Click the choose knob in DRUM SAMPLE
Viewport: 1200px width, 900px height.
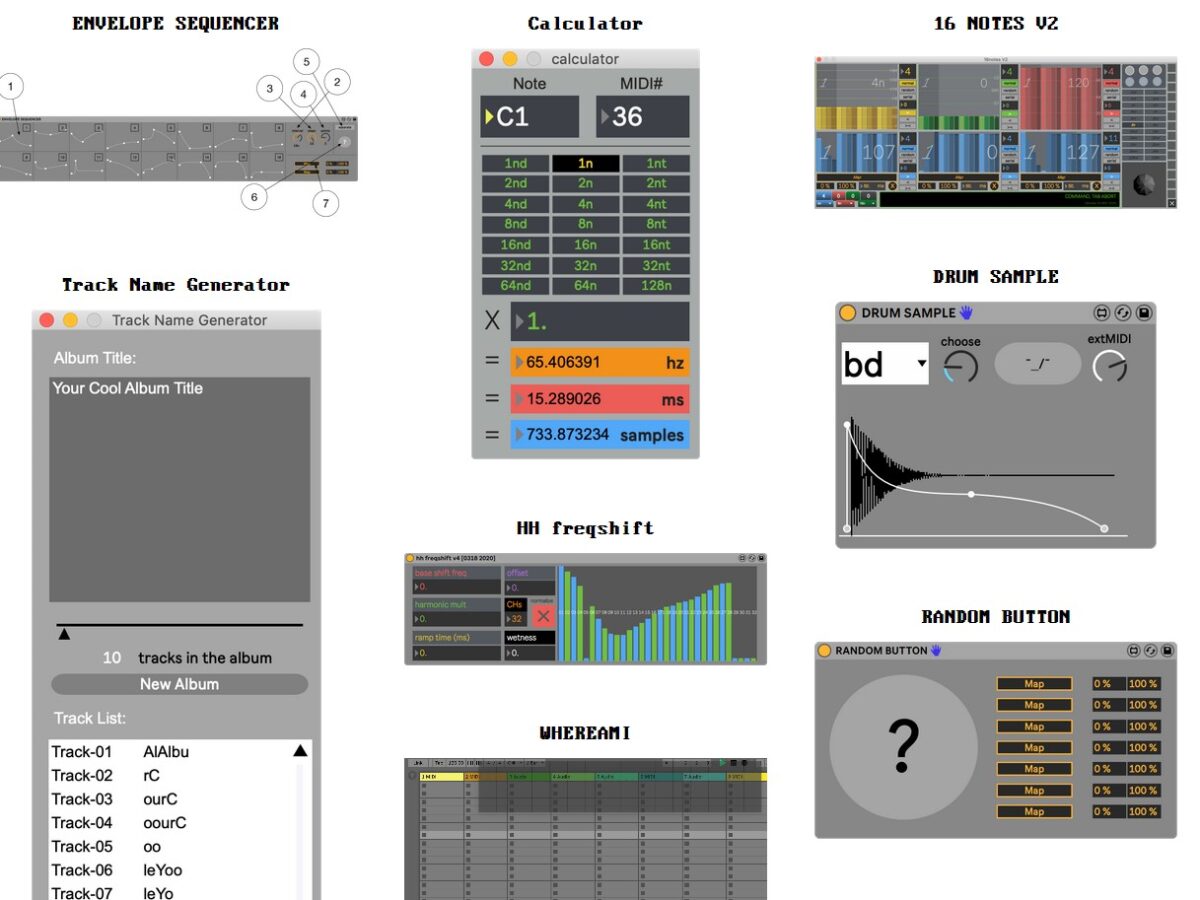(x=960, y=367)
